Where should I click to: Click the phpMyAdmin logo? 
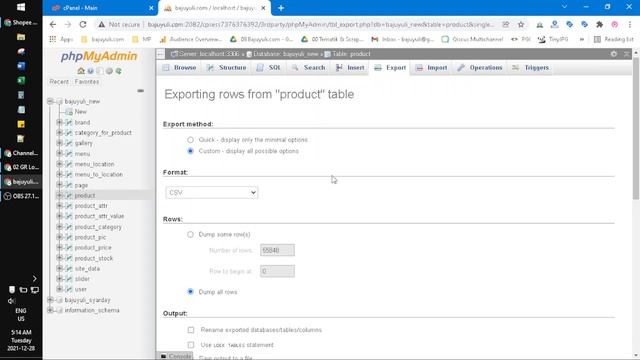pyautogui.click(x=99, y=56)
